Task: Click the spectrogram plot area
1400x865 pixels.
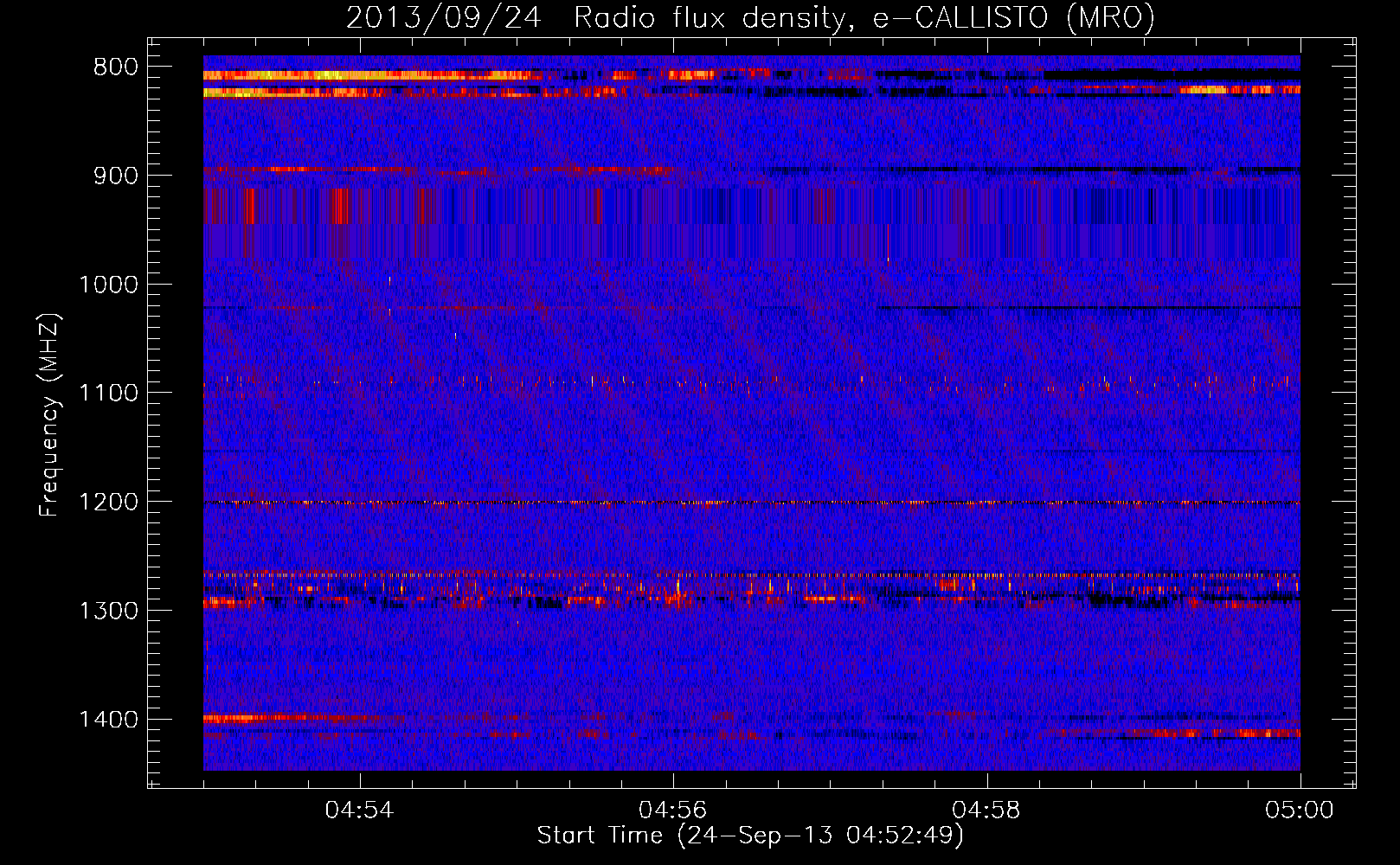Action: [752, 413]
